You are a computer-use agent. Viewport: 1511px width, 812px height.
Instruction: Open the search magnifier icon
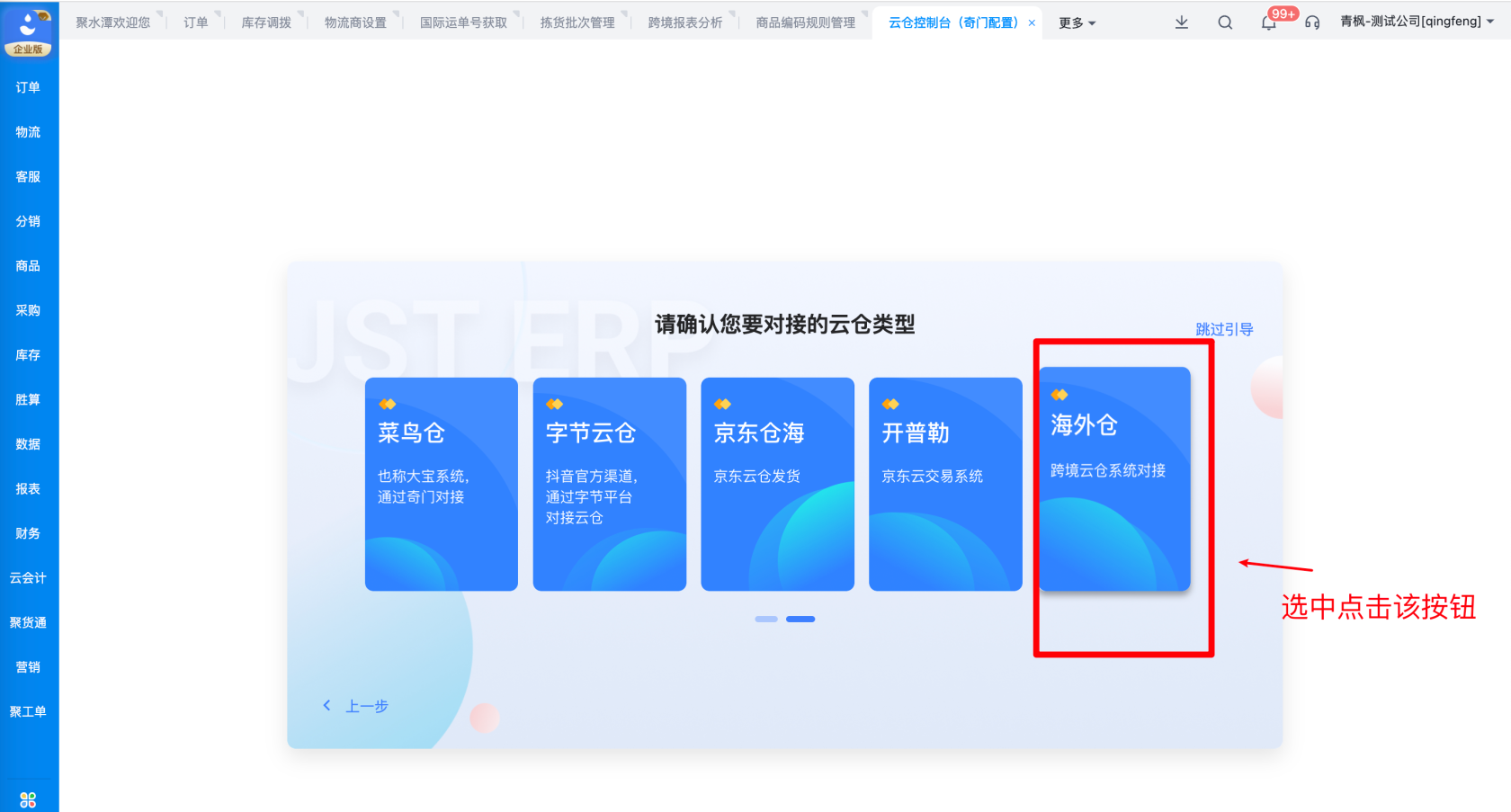click(x=1225, y=22)
